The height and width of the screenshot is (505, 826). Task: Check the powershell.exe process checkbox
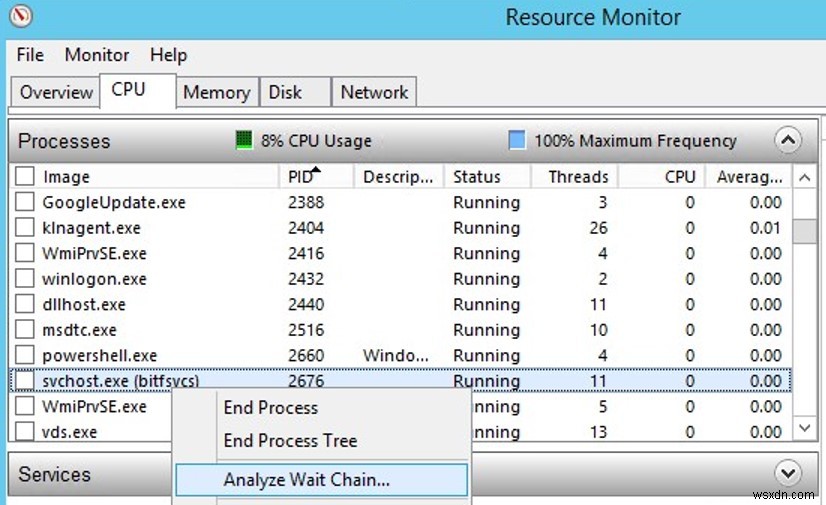pyautogui.click(x=25, y=355)
